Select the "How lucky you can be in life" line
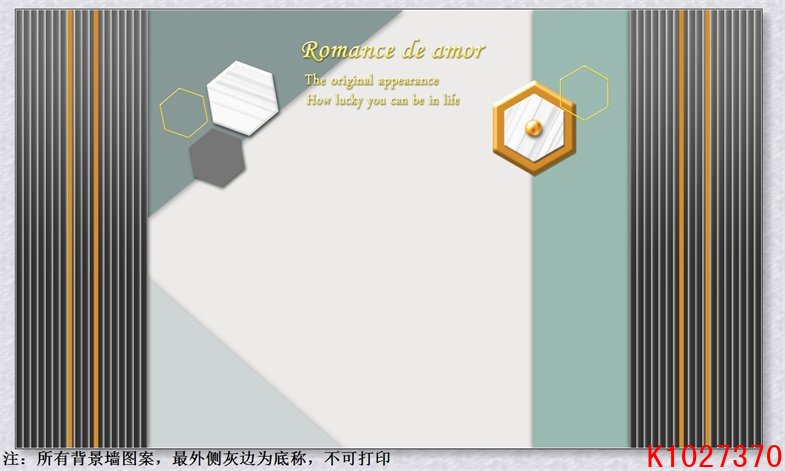The image size is (785, 471). click(x=383, y=100)
